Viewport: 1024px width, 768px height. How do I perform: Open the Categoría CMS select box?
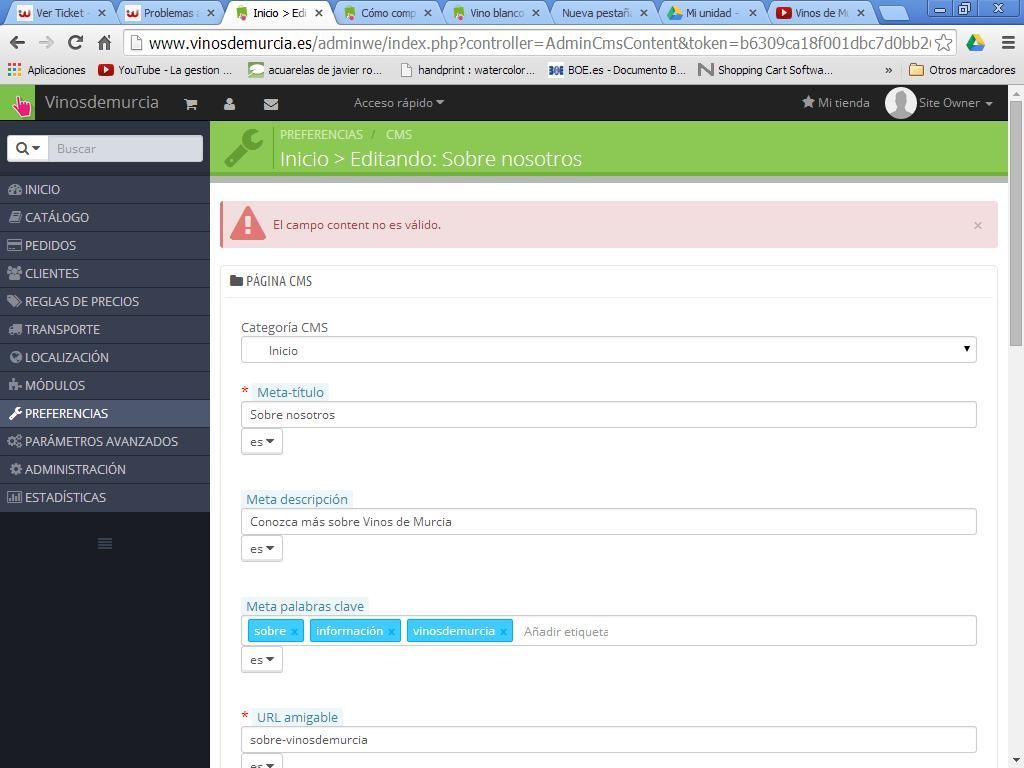tap(609, 350)
